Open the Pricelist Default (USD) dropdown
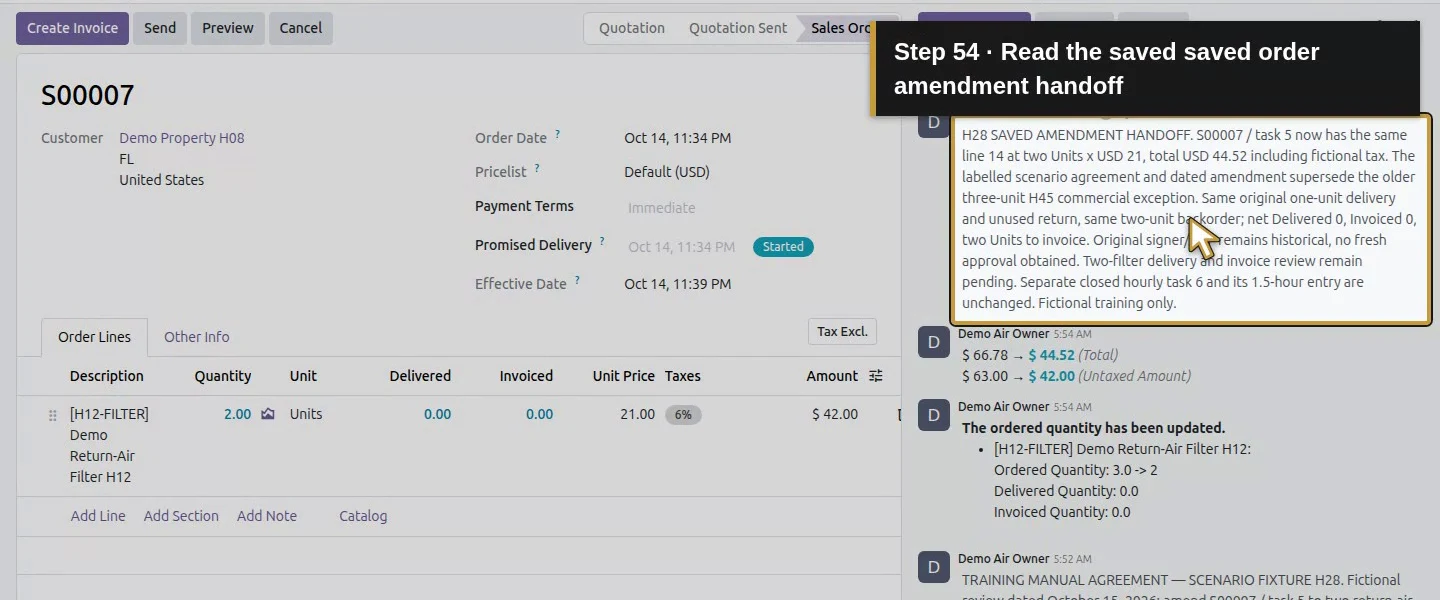The width and height of the screenshot is (1440, 600). [667, 172]
